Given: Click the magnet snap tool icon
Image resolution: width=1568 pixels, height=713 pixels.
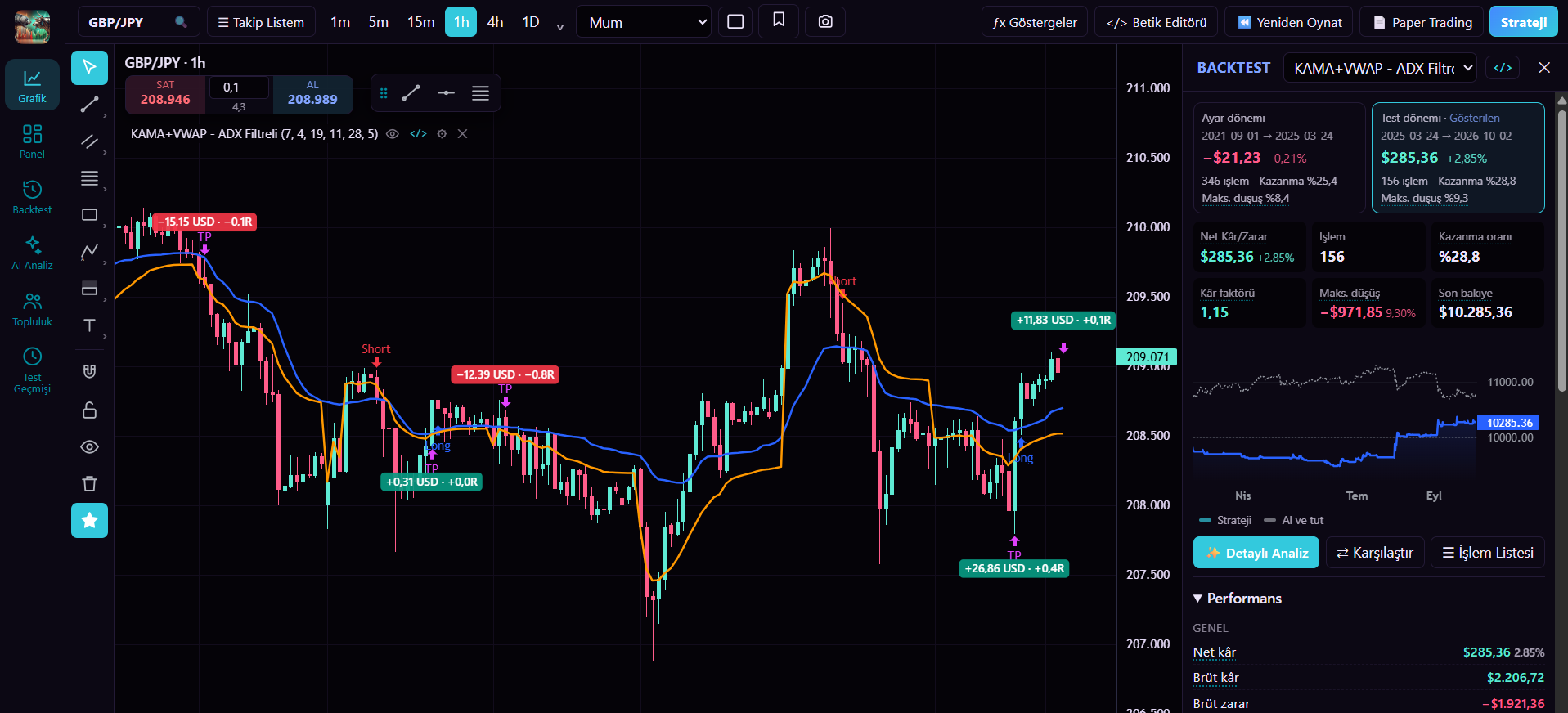Looking at the screenshot, I should (x=89, y=371).
